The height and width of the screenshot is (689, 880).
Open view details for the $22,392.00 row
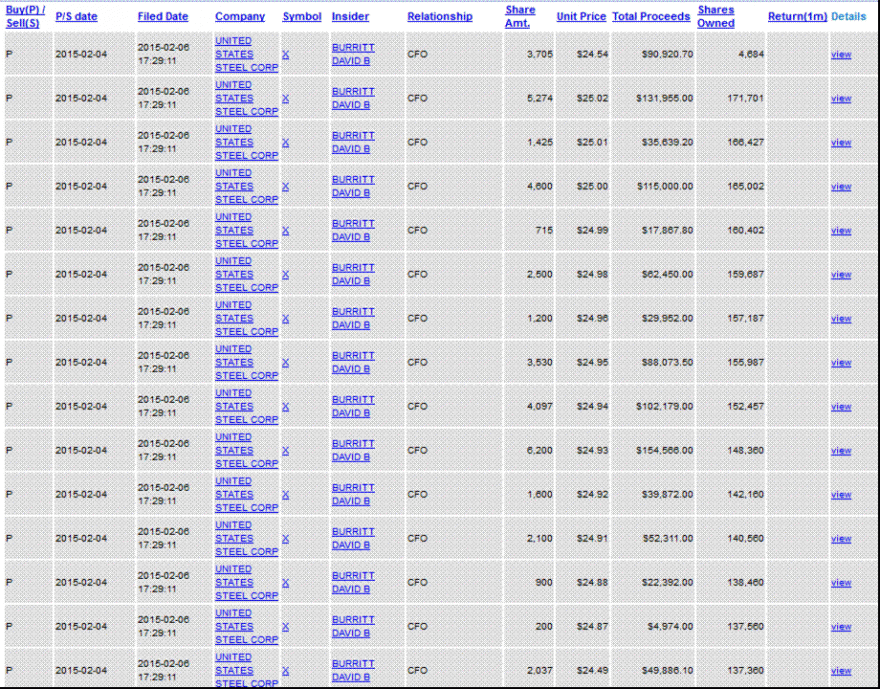pos(841,583)
